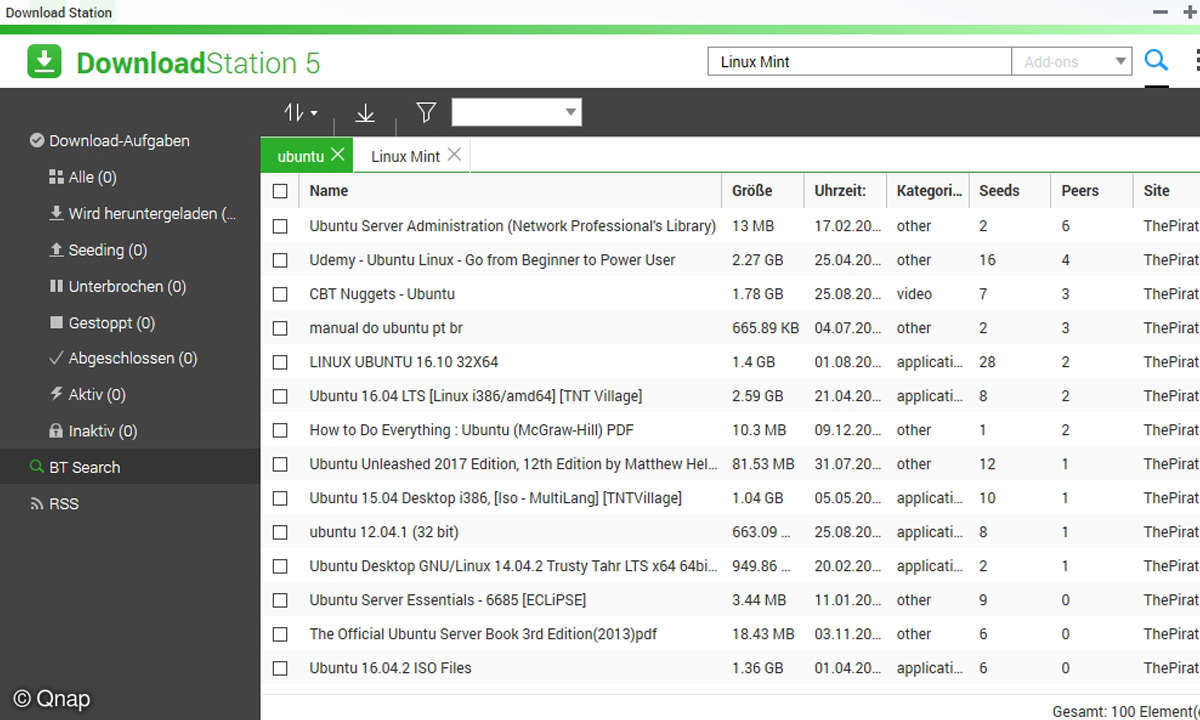The image size is (1200, 720).
Task: Sort by the Kategori... column header
Action: pyautogui.click(x=928, y=191)
